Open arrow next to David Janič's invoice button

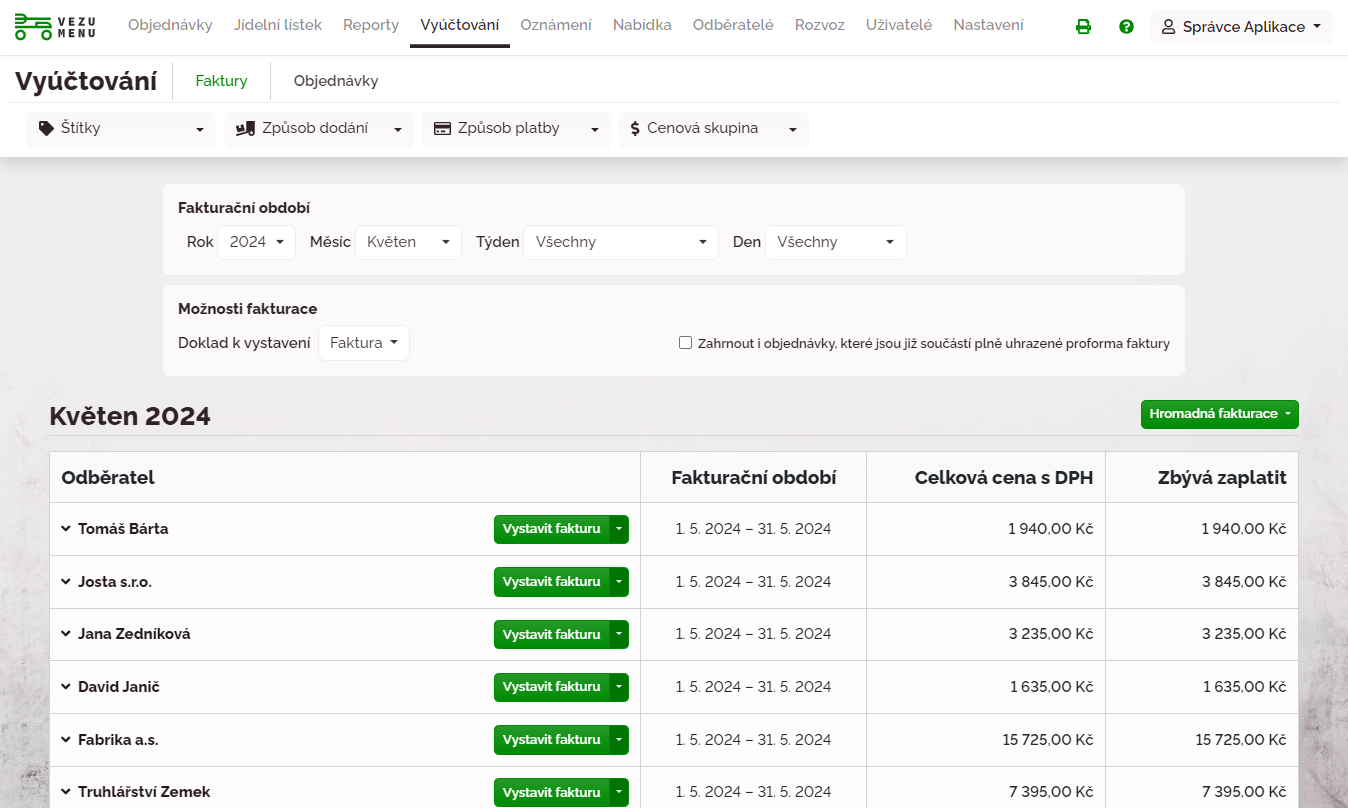pos(619,687)
